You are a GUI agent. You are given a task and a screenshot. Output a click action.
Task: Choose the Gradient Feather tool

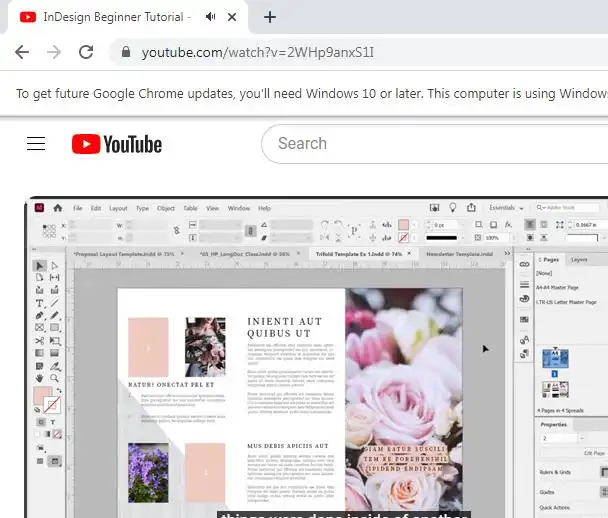click(55, 353)
